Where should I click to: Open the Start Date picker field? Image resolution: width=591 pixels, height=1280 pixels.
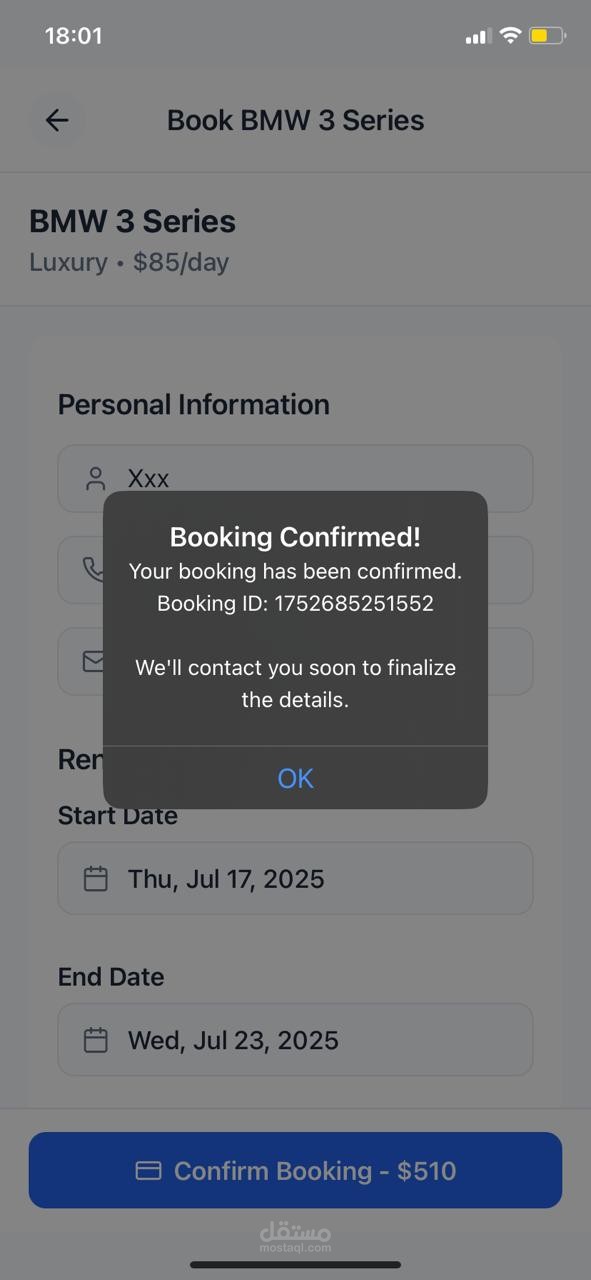click(x=295, y=878)
